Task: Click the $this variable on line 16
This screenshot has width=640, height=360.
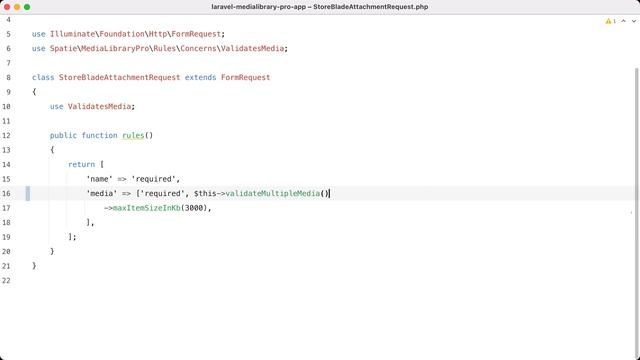Action: click(x=205, y=193)
